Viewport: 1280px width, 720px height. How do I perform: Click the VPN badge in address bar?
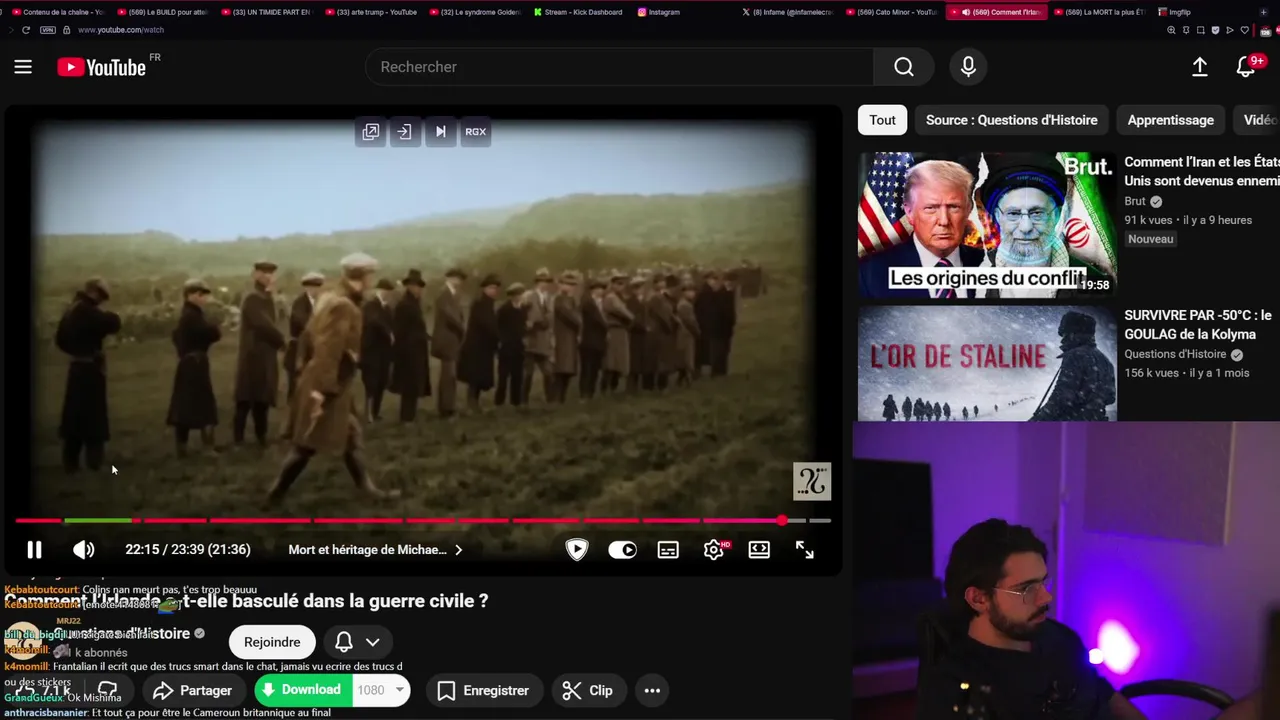pyautogui.click(x=48, y=30)
